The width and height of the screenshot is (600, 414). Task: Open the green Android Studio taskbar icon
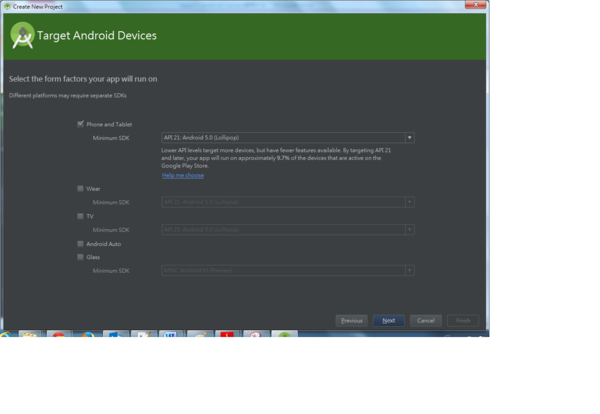pos(285,336)
